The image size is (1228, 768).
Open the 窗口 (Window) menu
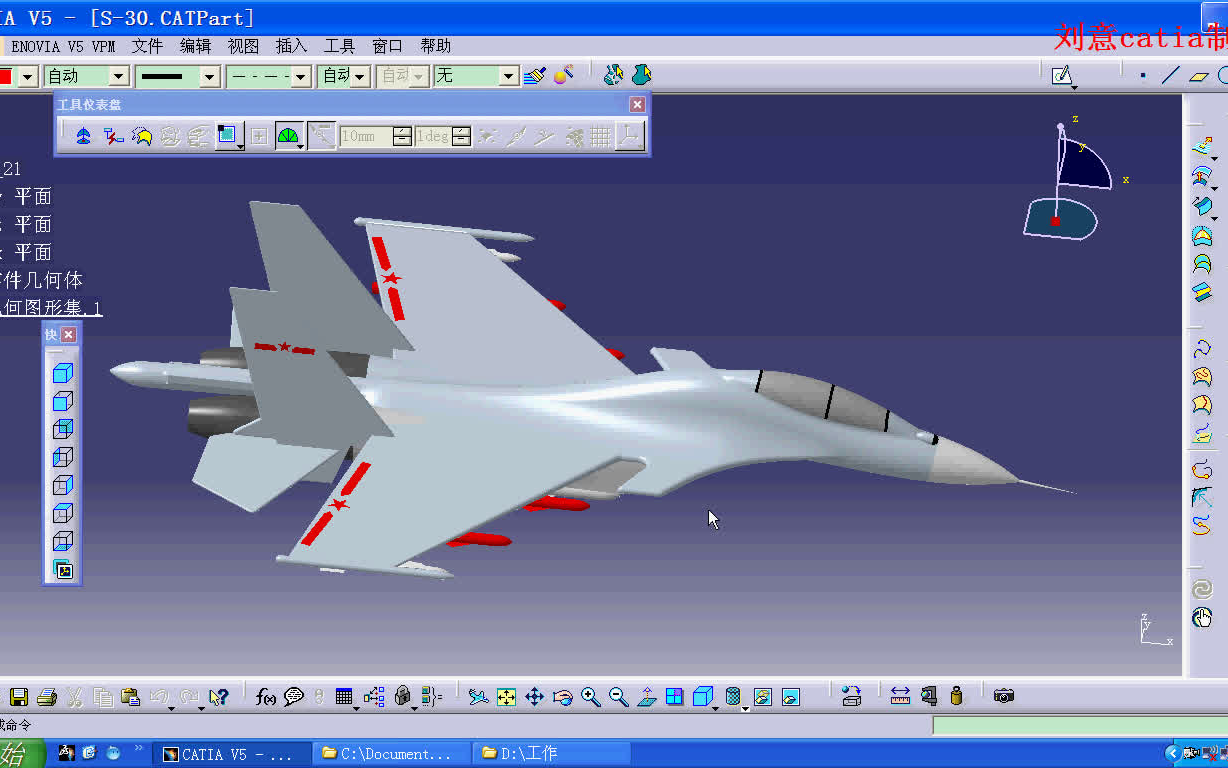click(387, 46)
